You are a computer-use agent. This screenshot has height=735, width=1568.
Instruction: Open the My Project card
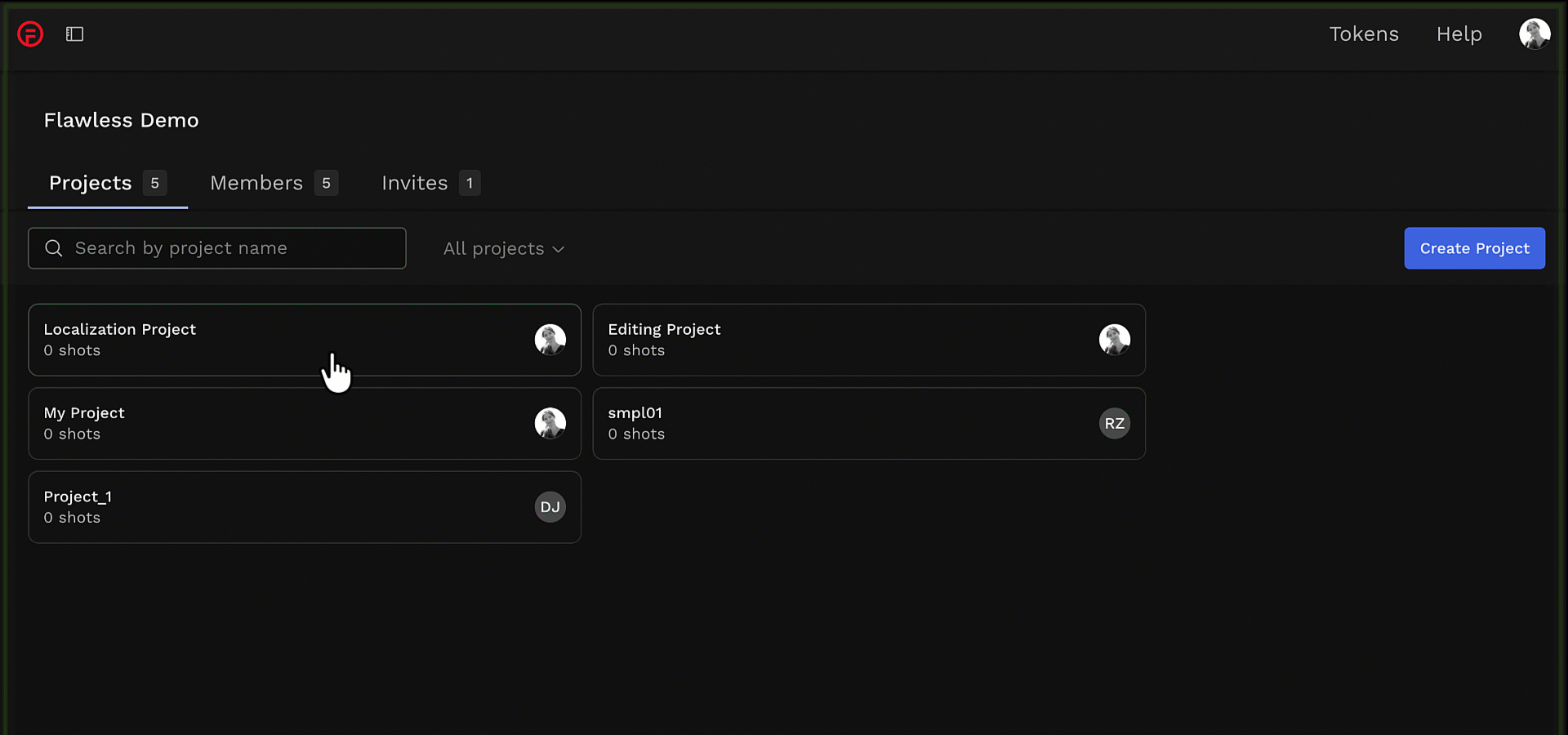pyautogui.click(x=305, y=423)
